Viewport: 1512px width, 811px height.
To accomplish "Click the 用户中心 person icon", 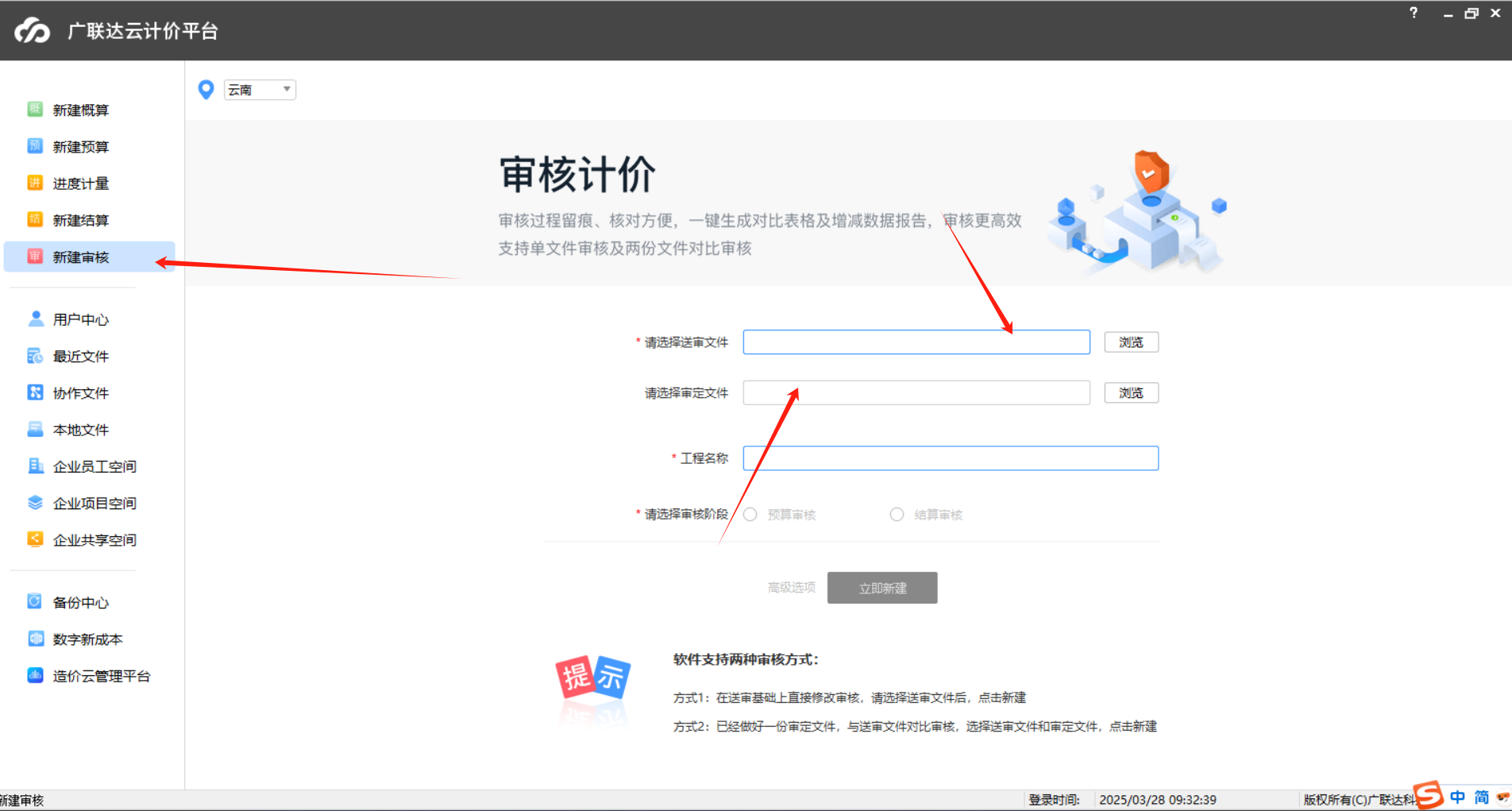I will (x=35, y=319).
